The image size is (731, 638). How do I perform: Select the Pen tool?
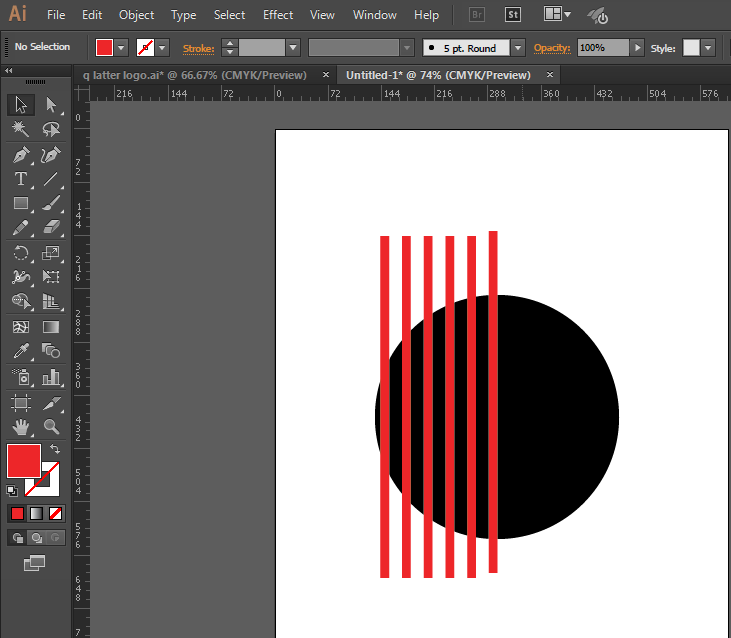tap(20, 155)
